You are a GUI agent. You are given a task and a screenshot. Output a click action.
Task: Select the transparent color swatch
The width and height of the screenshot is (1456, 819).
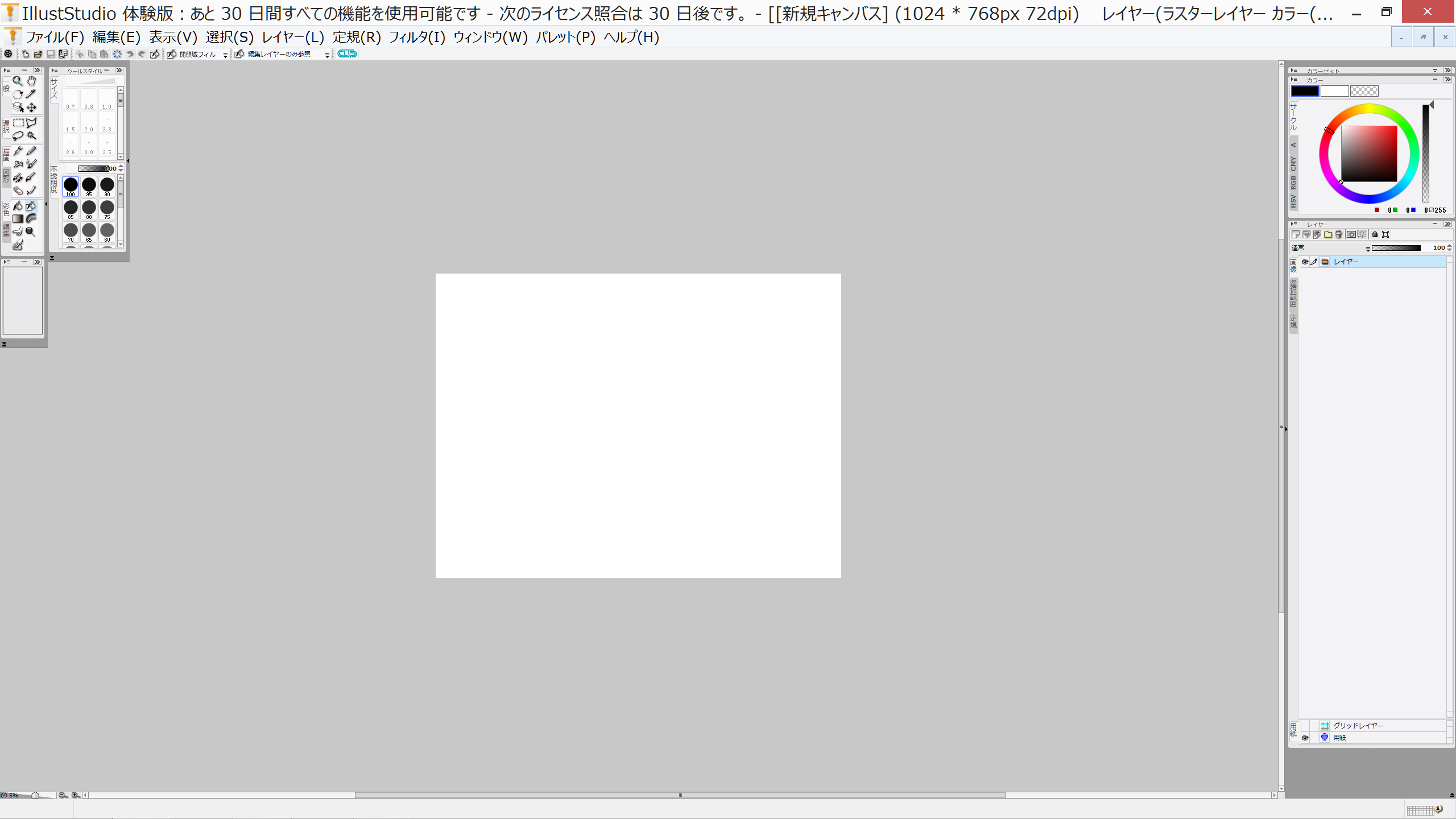pyautogui.click(x=1364, y=91)
